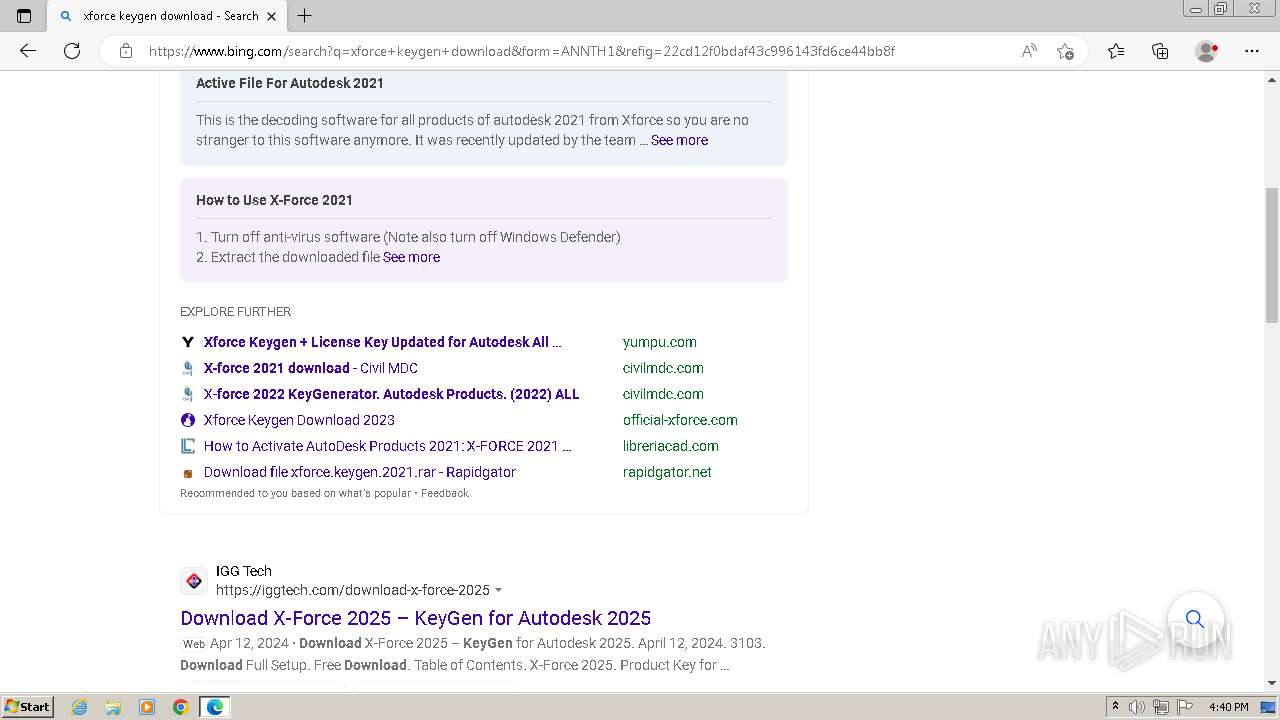Click the How to Use X-Force 2021 heading
The image size is (1280, 720).
click(274, 200)
